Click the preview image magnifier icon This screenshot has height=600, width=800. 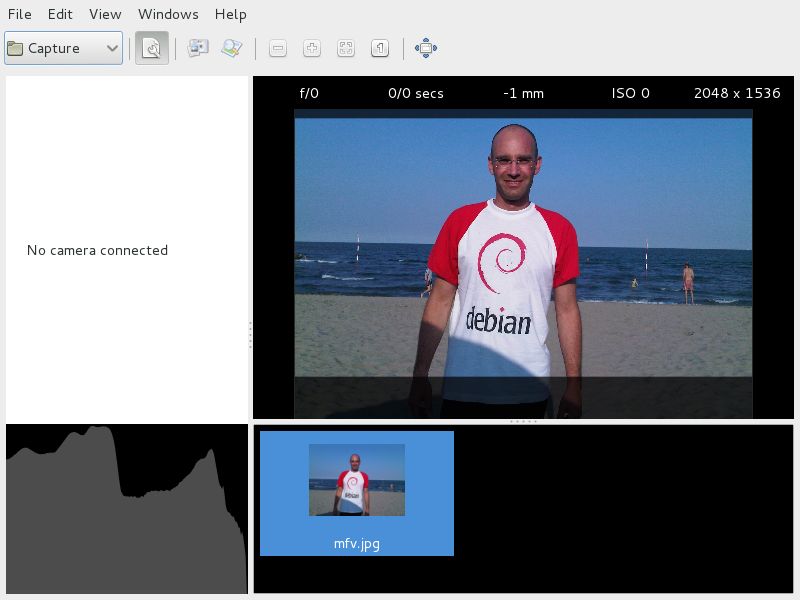click(x=232, y=48)
